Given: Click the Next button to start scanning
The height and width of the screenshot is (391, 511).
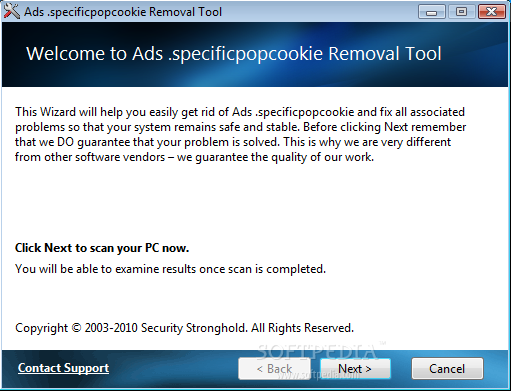Looking at the screenshot, I should point(355,369).
